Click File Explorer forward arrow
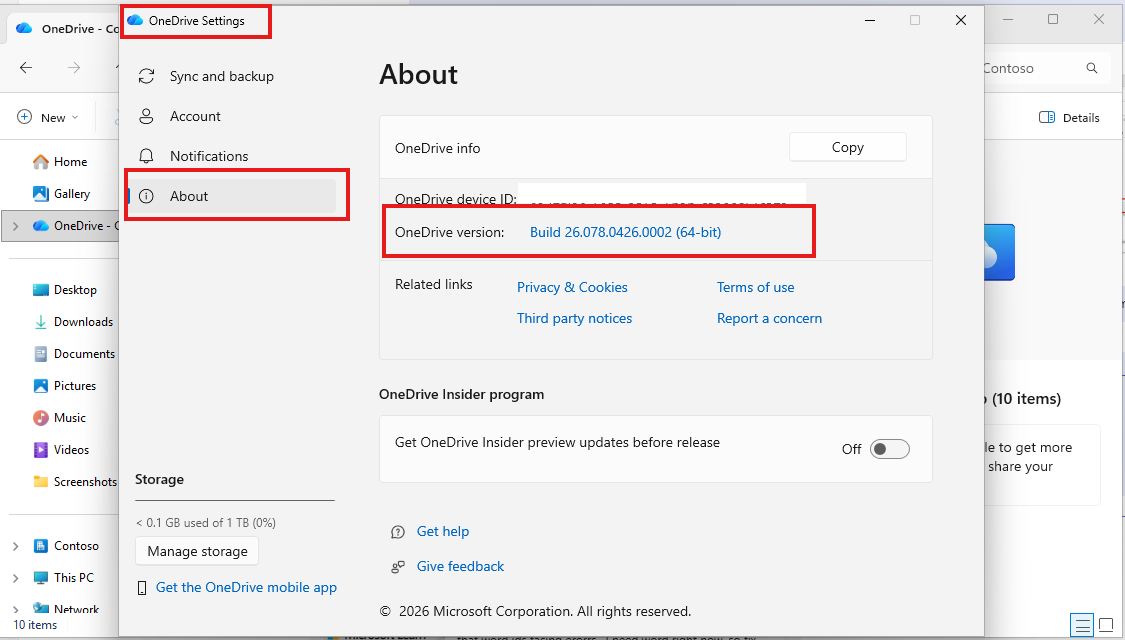The image size is (1125, 640). pos(74,67)
